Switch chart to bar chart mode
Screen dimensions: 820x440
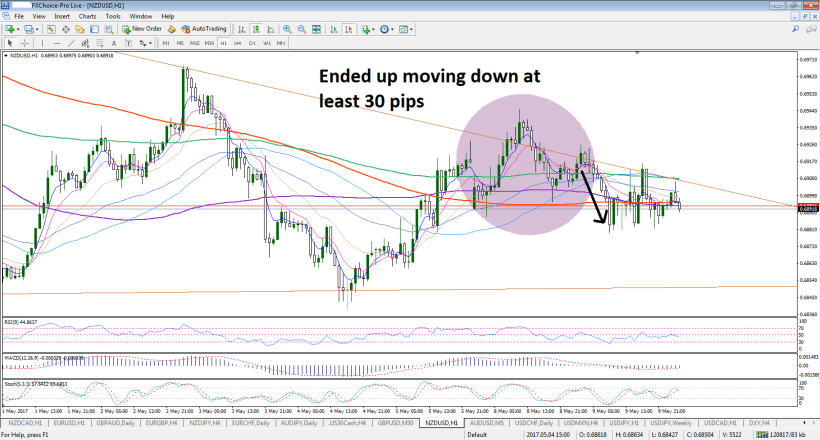click(x=242, y=29)
